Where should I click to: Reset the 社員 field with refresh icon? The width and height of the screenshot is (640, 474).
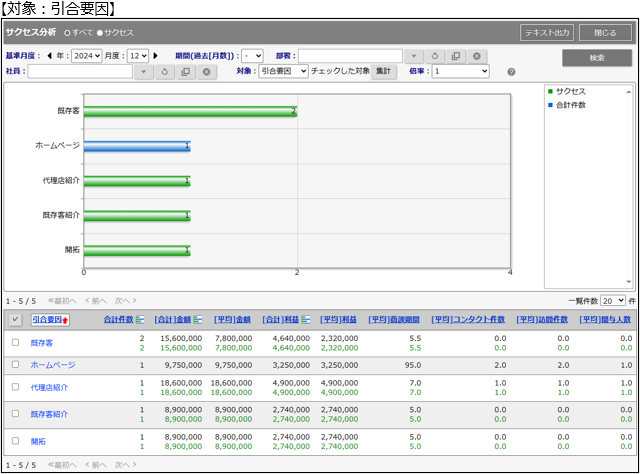(164, 72)
